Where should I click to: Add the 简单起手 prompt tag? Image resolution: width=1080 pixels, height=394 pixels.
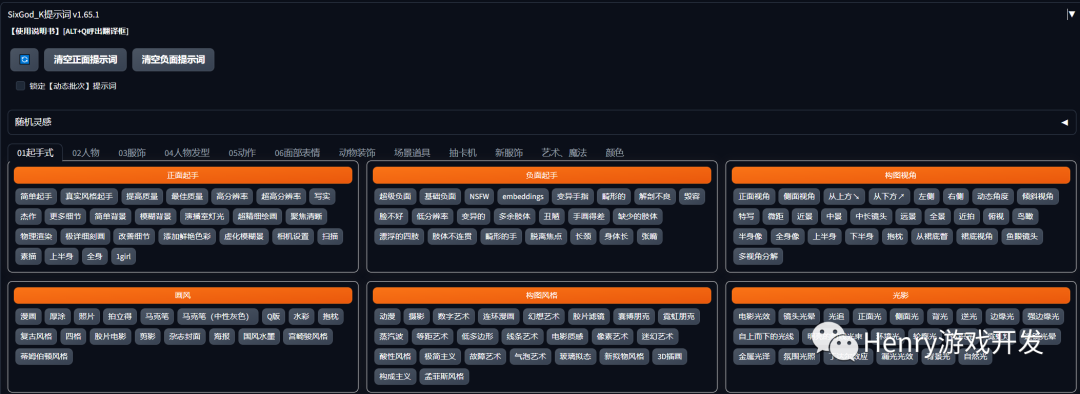pos(35,196)
